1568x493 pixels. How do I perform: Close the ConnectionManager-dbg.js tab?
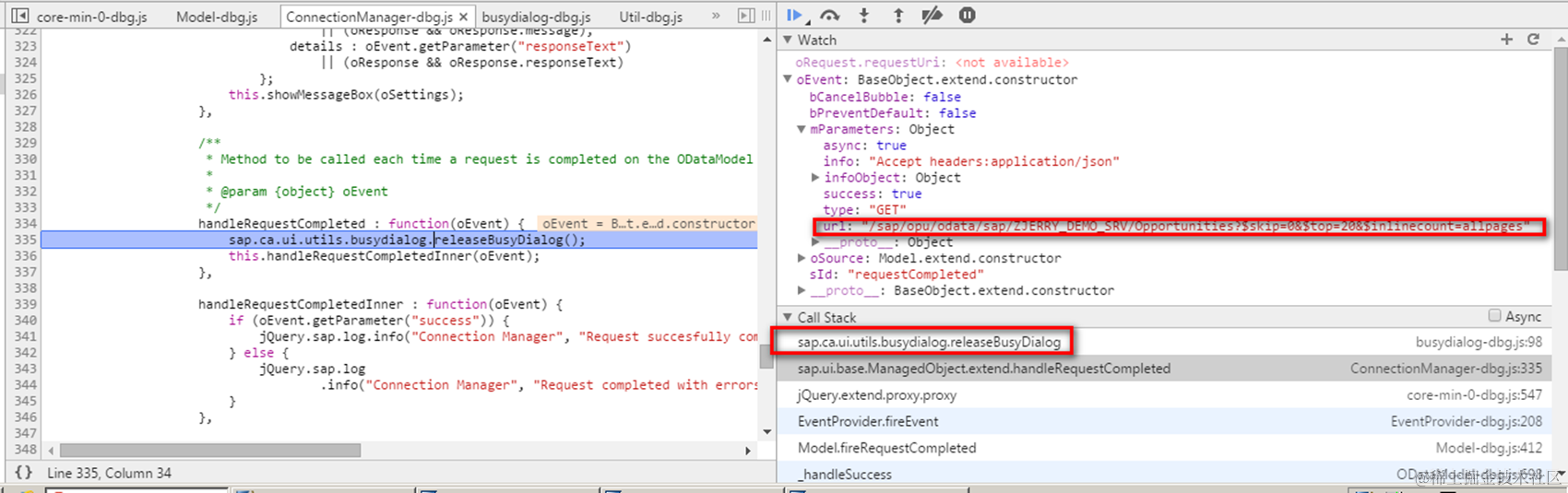(x=464, y=17)
